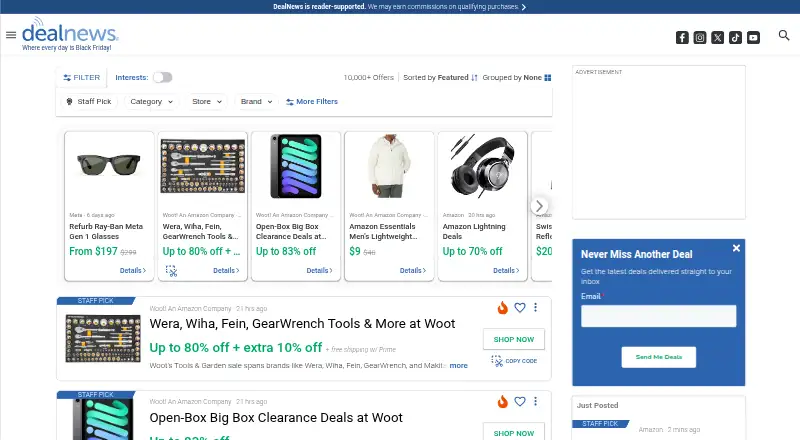
Task: Click 'Up to 80% off + extra 10% off' price text
Action: [x=236, y=348]
